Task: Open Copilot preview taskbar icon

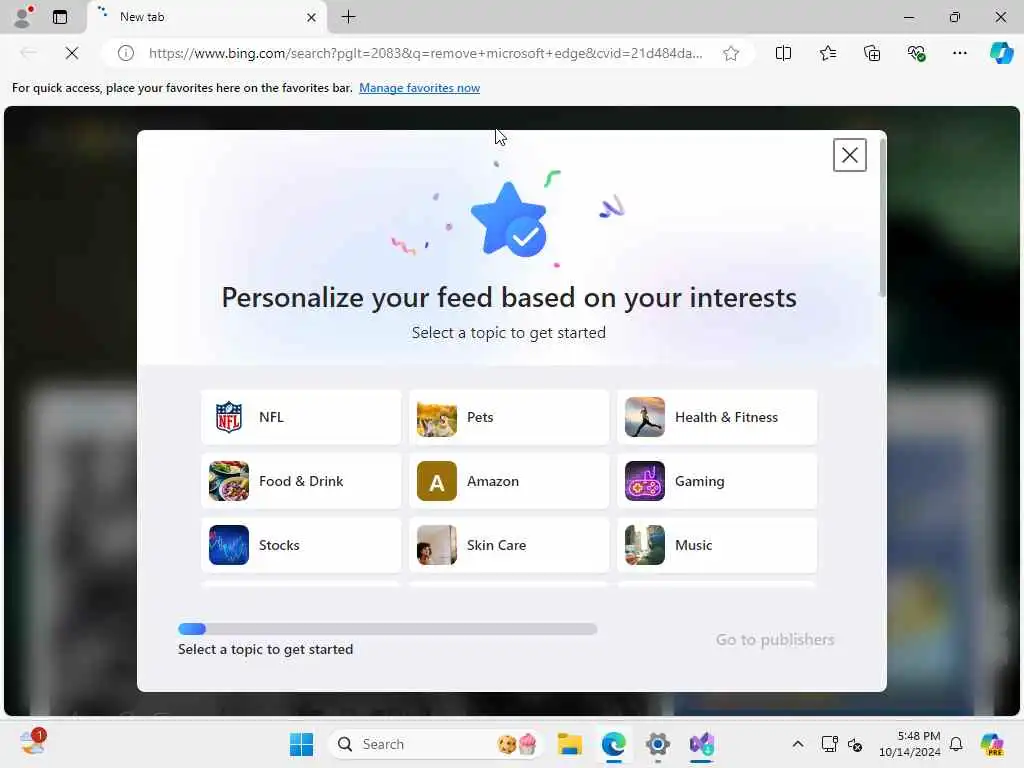Action: (x=992, y=744)
